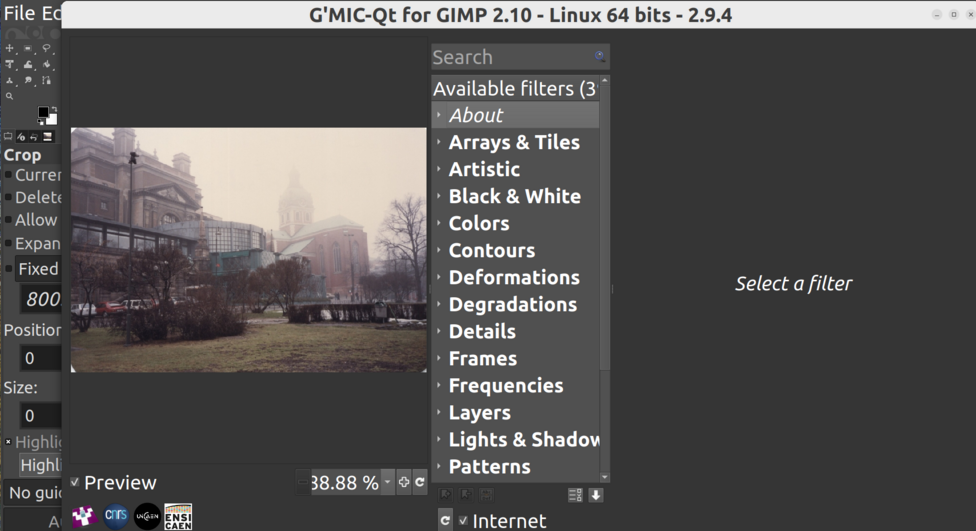Expand the Artistic category arrow
The width and height of the screenshot is (976, 531).
click(x=439, y=169)
